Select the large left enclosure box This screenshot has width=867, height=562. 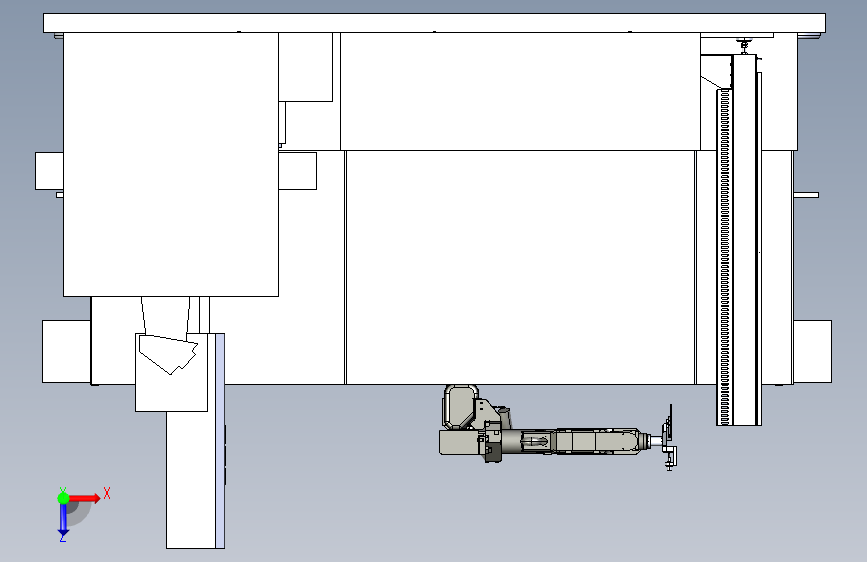[171, 164]
